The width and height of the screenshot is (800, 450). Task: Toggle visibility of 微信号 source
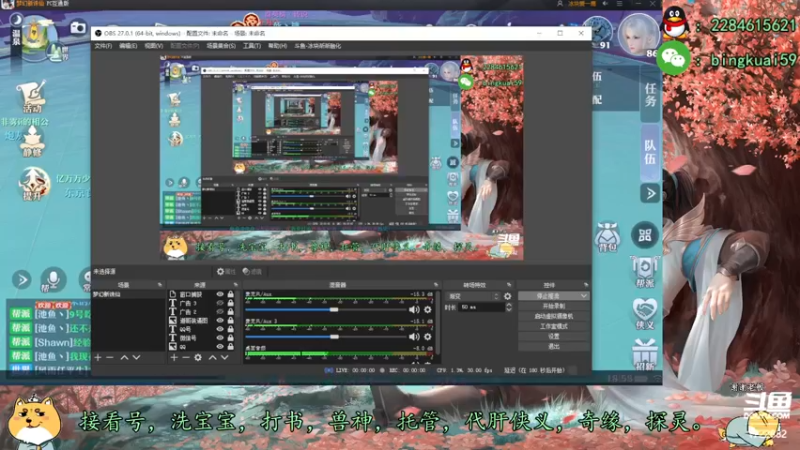[x=220, y=338]
